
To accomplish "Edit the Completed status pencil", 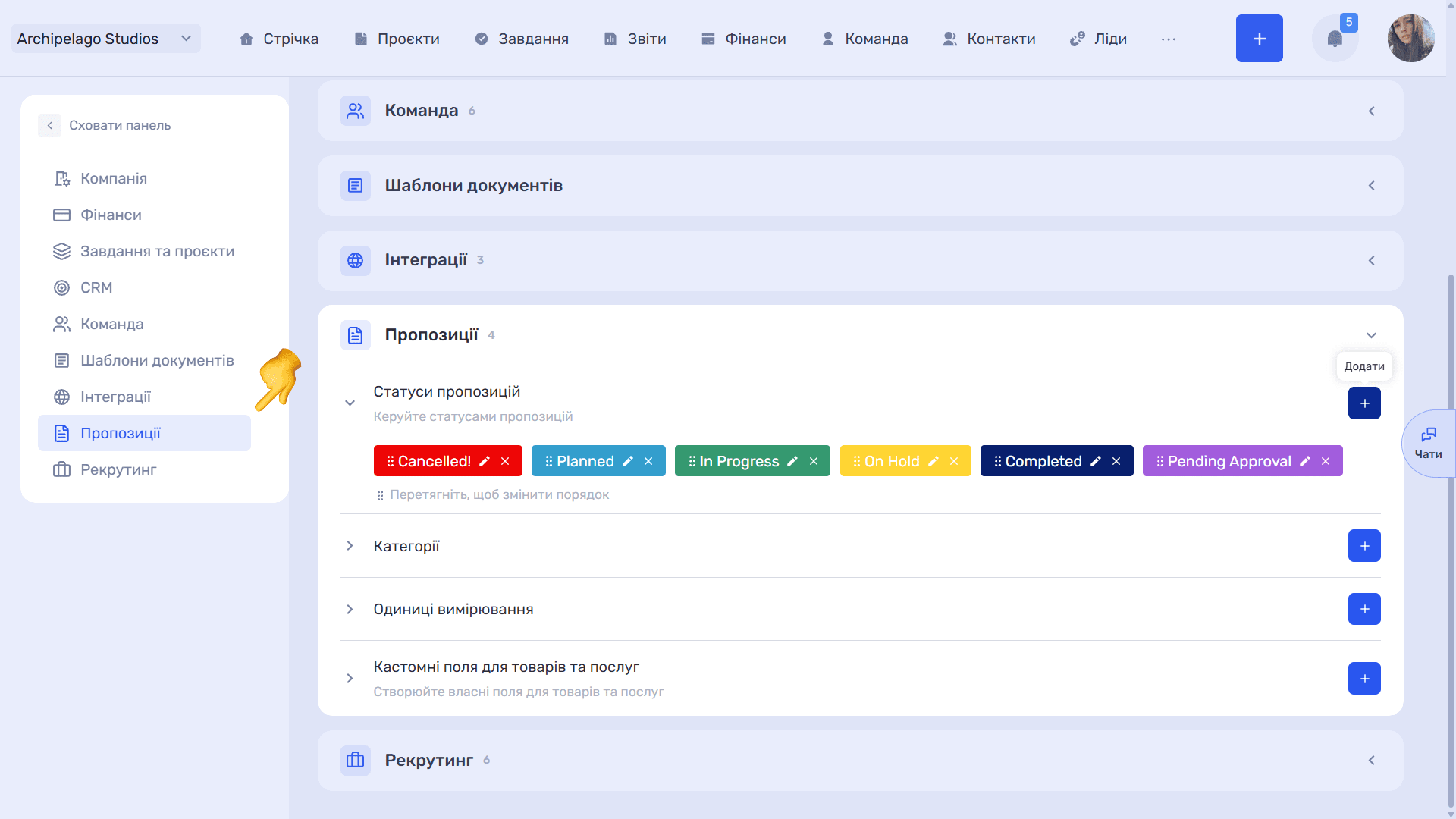I will pos(1095,461).
